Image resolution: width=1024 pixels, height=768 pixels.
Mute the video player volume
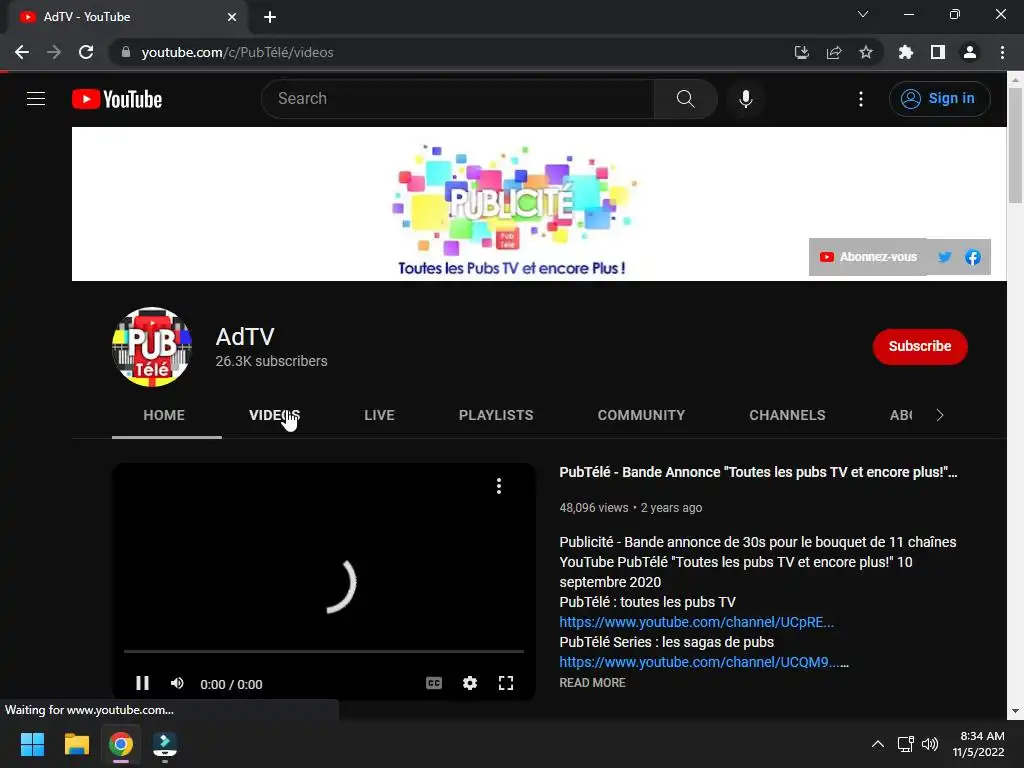pyautogui.click(x=177, y=683)
